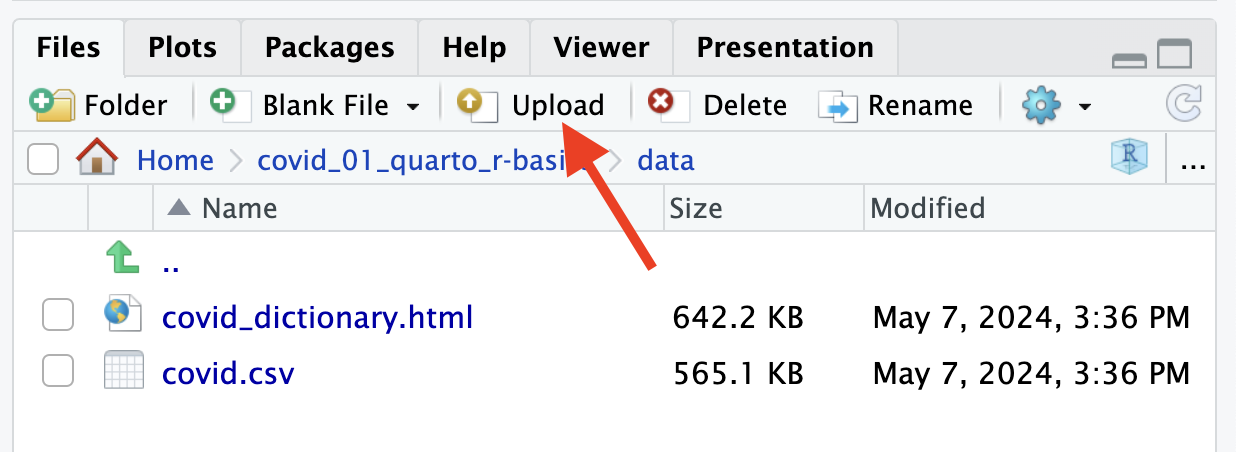Click the New Folder icon
This screenshot has height=452, width=1236.
(51, 105)
